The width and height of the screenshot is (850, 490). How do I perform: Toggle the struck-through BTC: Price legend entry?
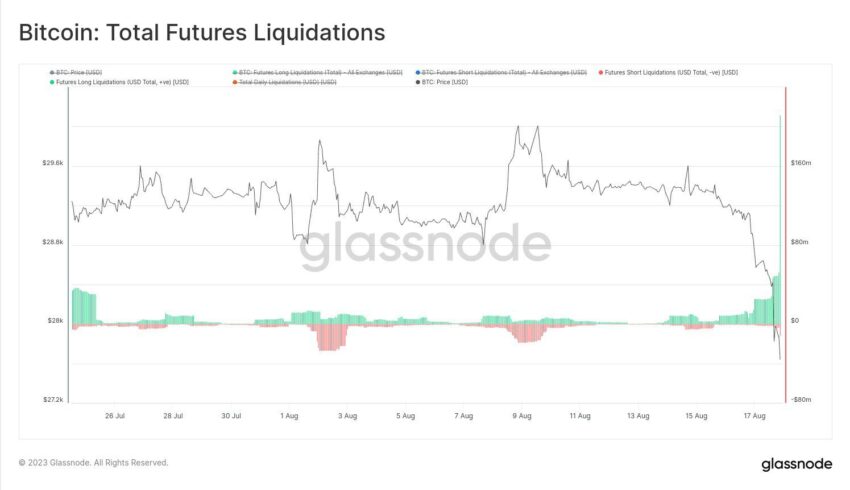tap(76, 72)
